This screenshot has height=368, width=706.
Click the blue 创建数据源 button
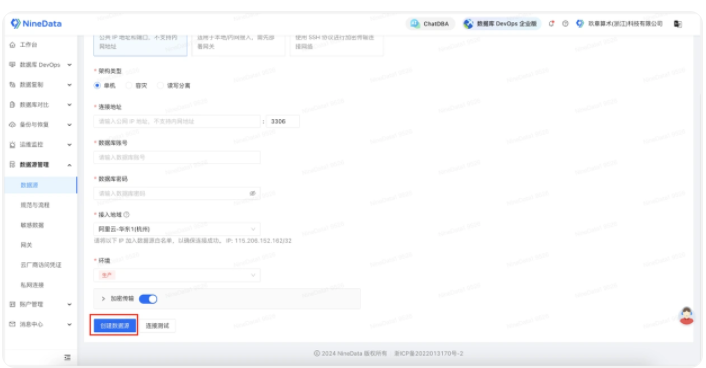pyautogui.click(x=115, y=326)
